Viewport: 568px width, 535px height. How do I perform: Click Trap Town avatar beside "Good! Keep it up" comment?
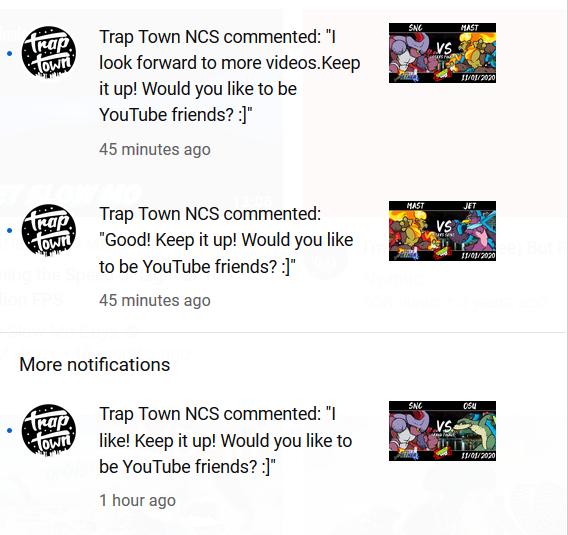49,230
